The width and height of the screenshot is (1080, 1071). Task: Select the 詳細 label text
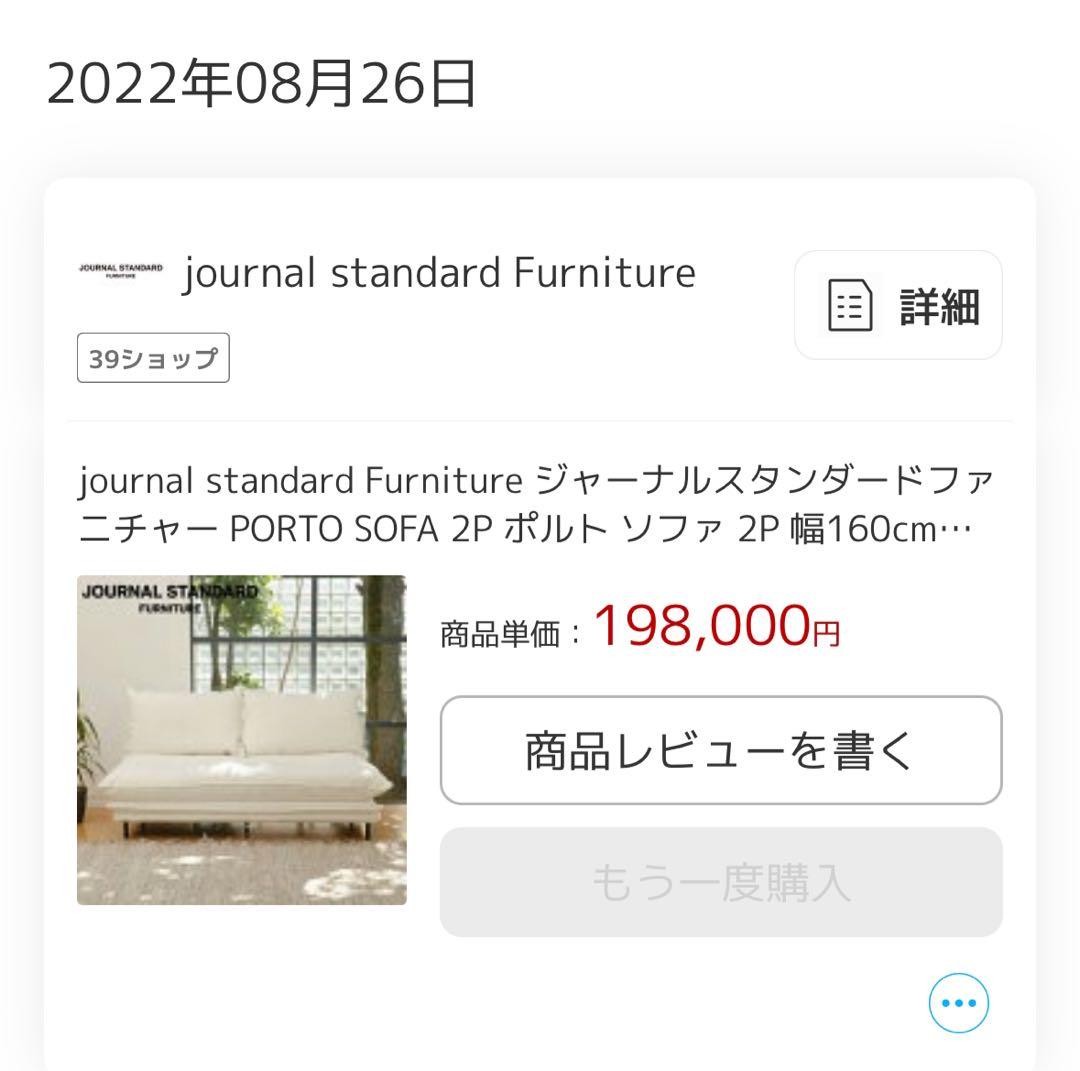coord(938,305)
